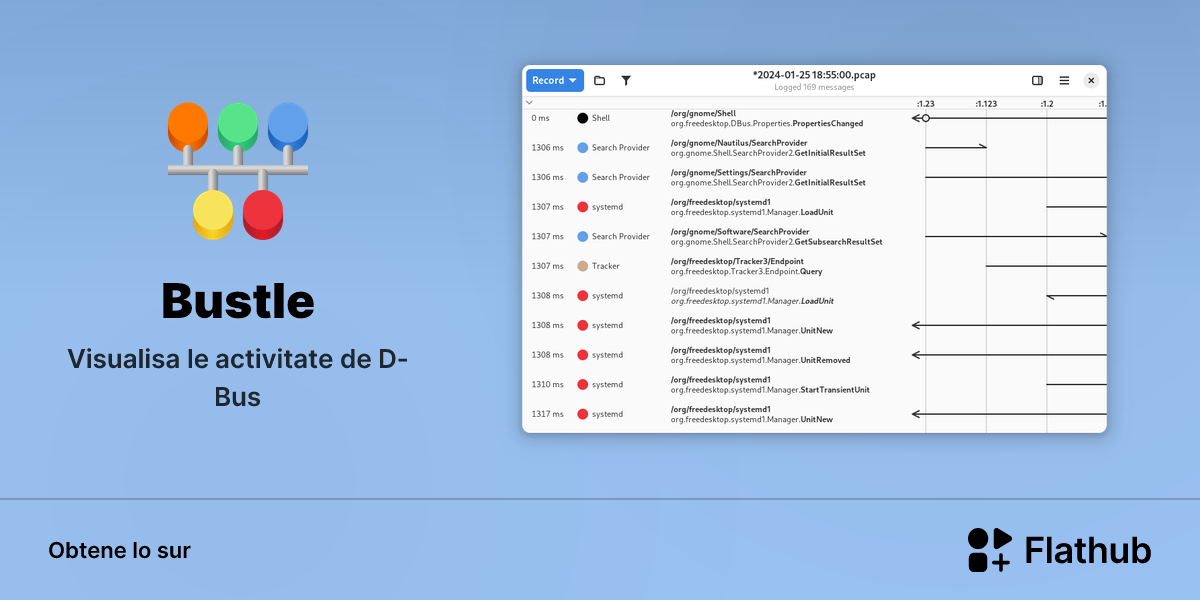This screenshot has height=600, width=1200.
Task: Collapse the column header chevron below Record
Action: coord(530,102)
